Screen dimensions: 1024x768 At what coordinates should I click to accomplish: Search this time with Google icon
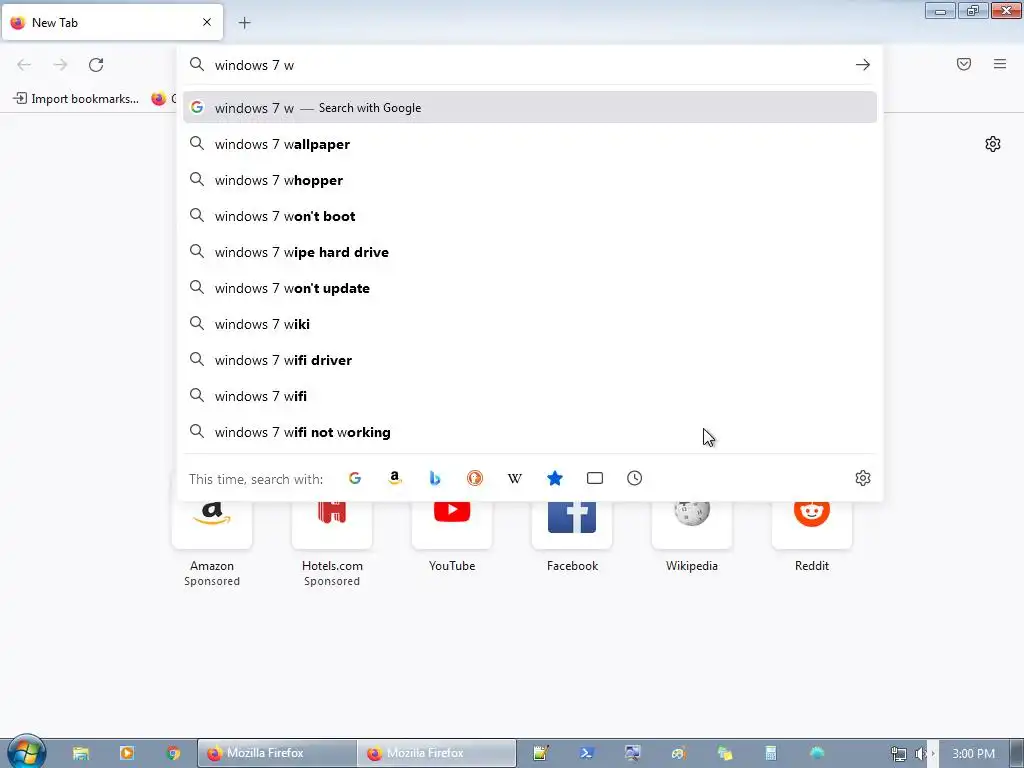[x=355, y=478]
